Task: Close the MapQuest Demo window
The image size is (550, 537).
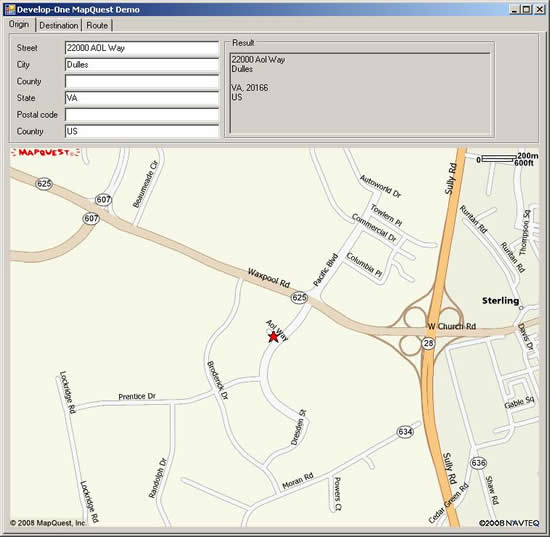Action: (x=539, y=10)
